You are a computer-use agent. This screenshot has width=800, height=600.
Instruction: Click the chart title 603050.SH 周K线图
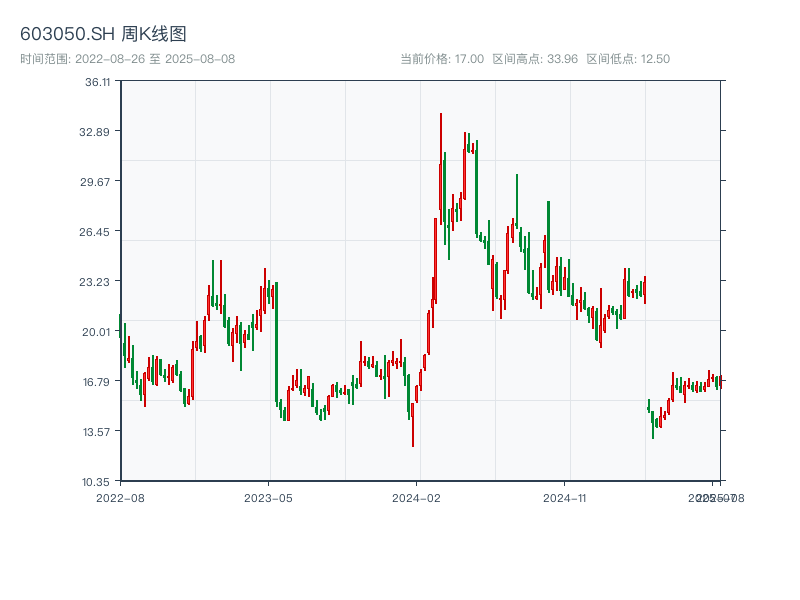coord(103,34)
